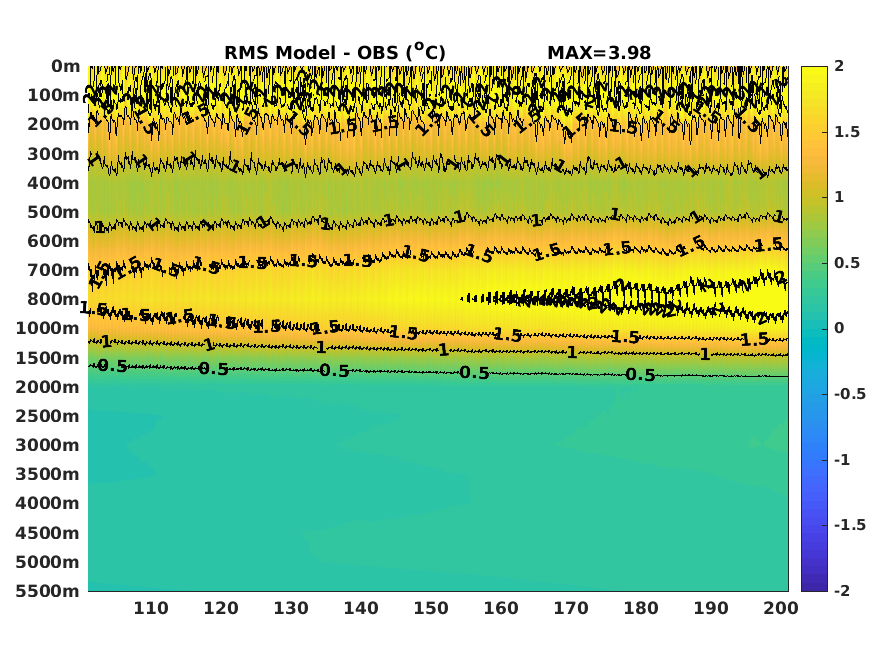875x656 pixels.
Task: Click the '140' x-axis tick label
Action: (360, 608)
